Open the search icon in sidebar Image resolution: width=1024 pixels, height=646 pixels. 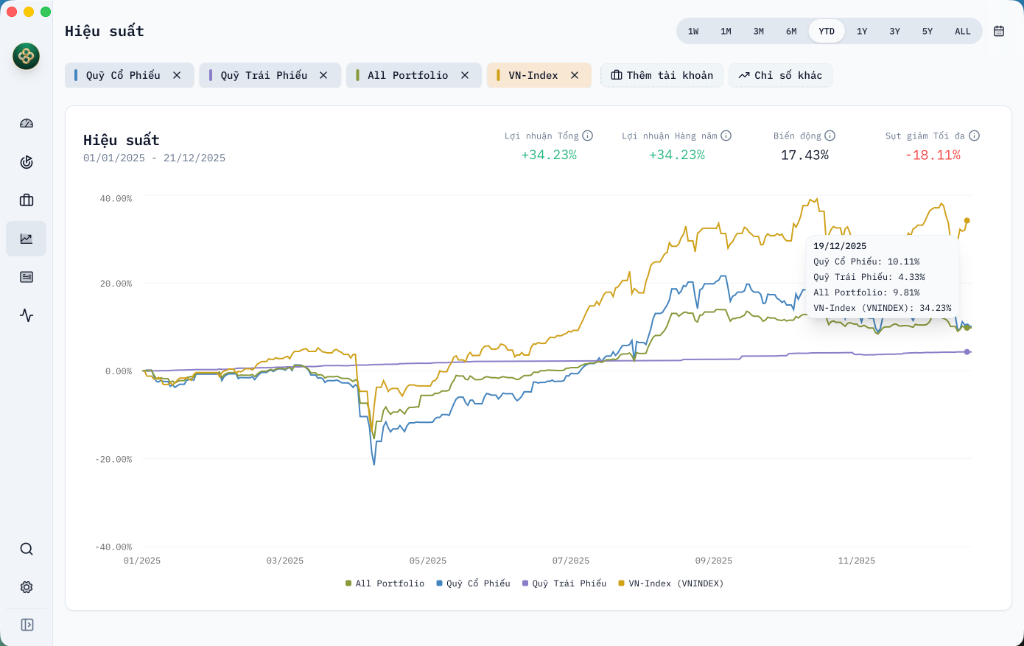coord(26,549)
